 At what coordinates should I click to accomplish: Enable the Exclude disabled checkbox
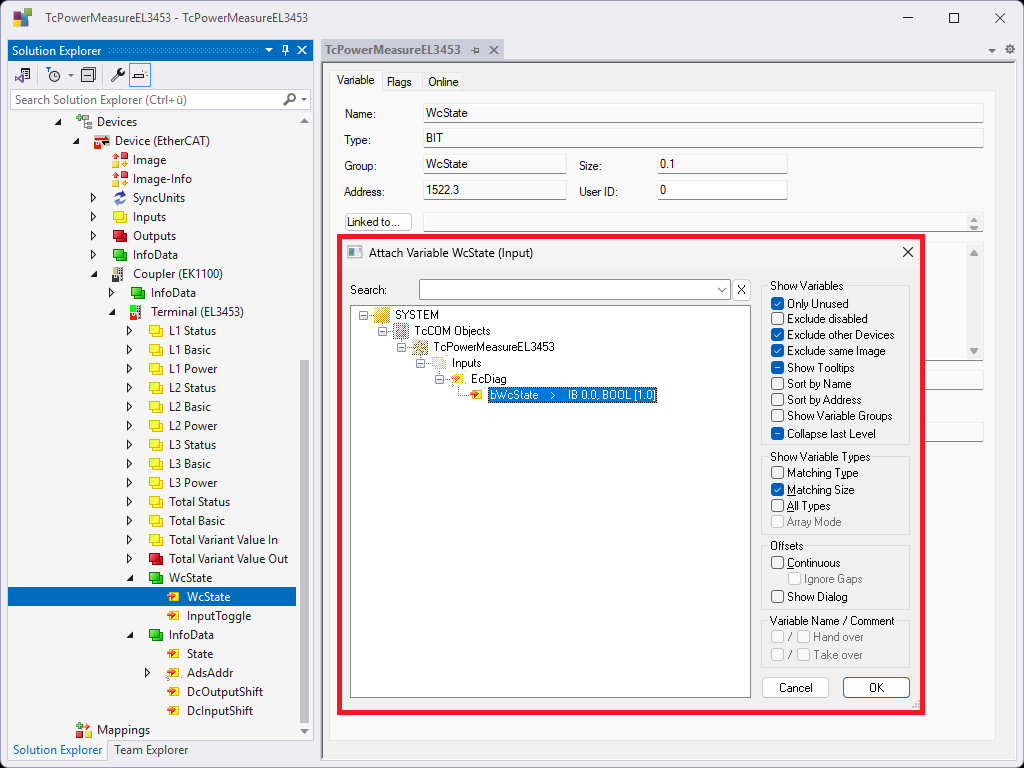point(777,319)
